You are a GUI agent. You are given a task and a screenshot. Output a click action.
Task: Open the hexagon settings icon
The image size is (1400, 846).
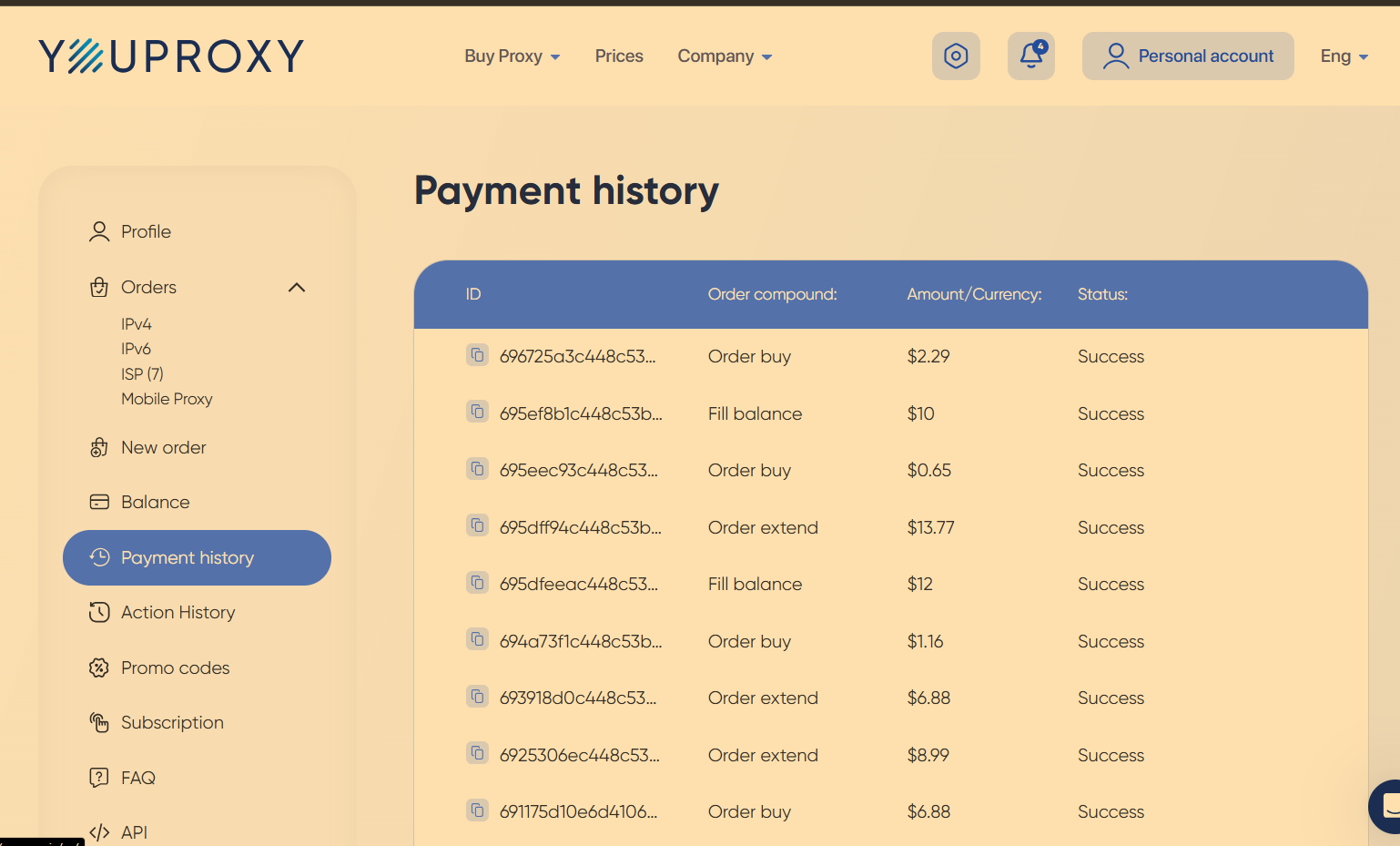click(x=956, y=56)
